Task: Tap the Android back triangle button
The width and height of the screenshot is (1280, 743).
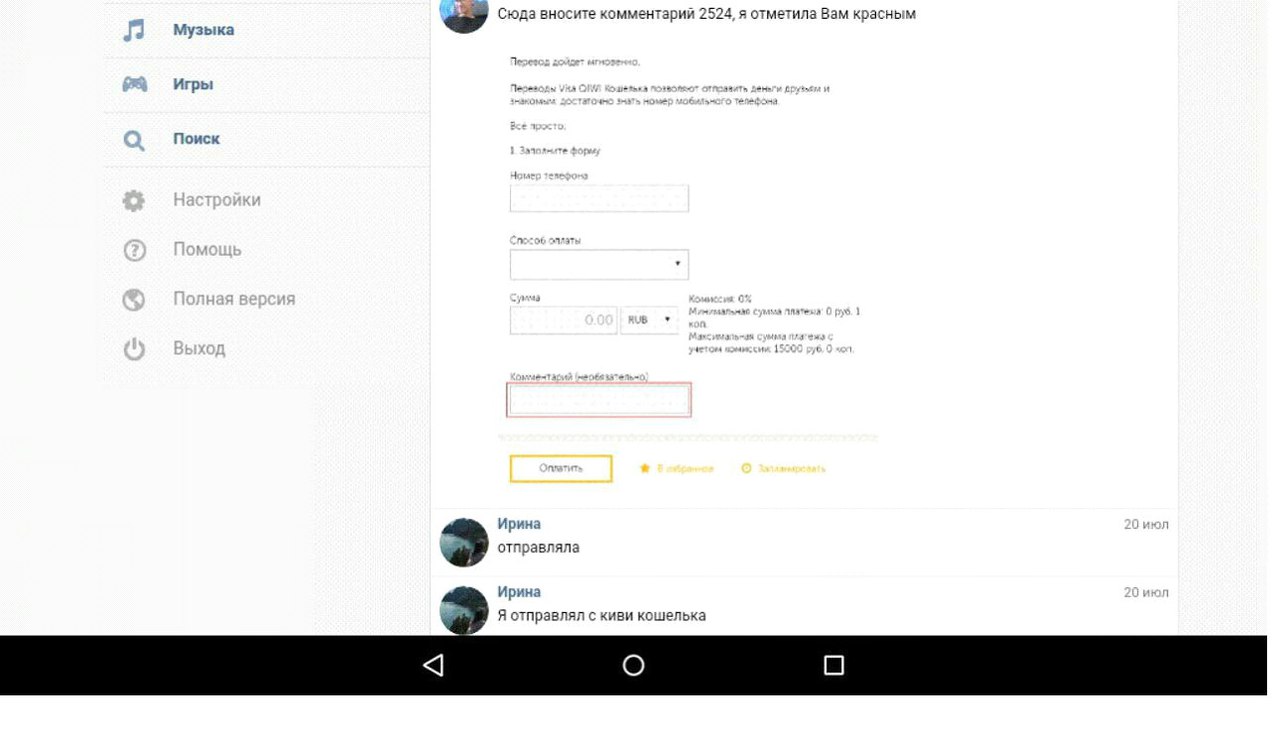Action: coord(433,665)
